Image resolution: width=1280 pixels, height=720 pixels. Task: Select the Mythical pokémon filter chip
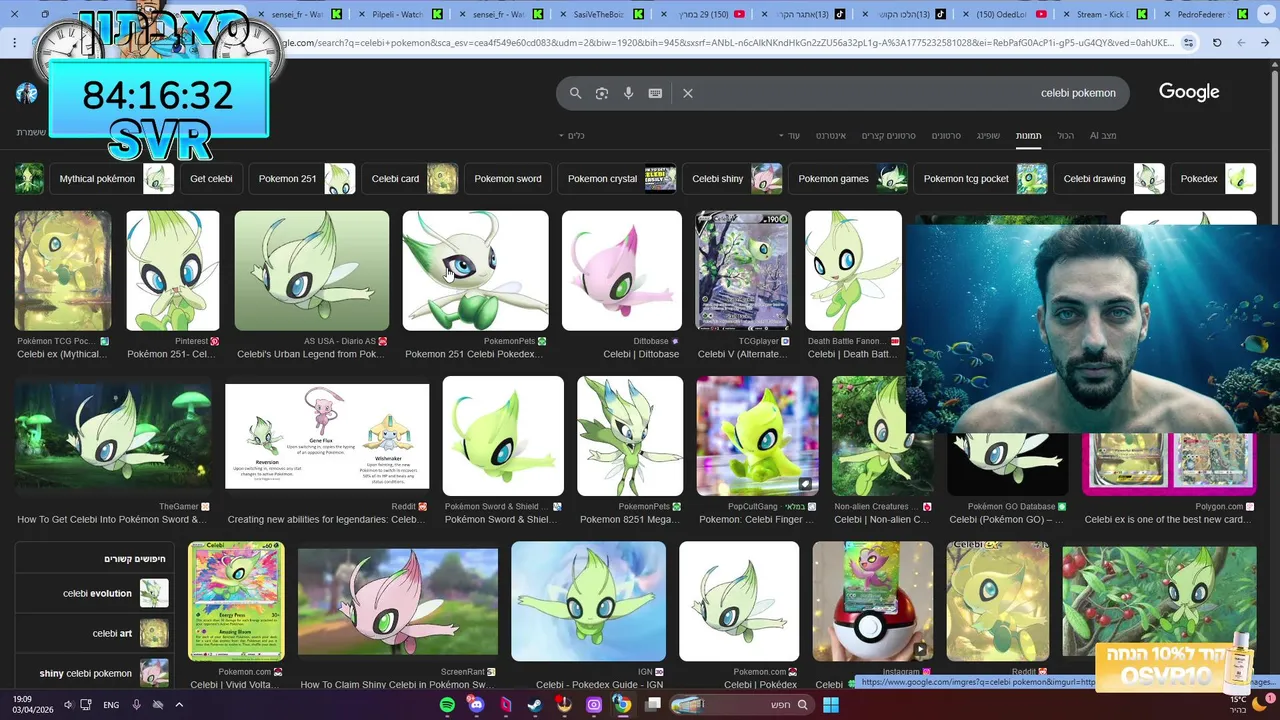(112, 179)
